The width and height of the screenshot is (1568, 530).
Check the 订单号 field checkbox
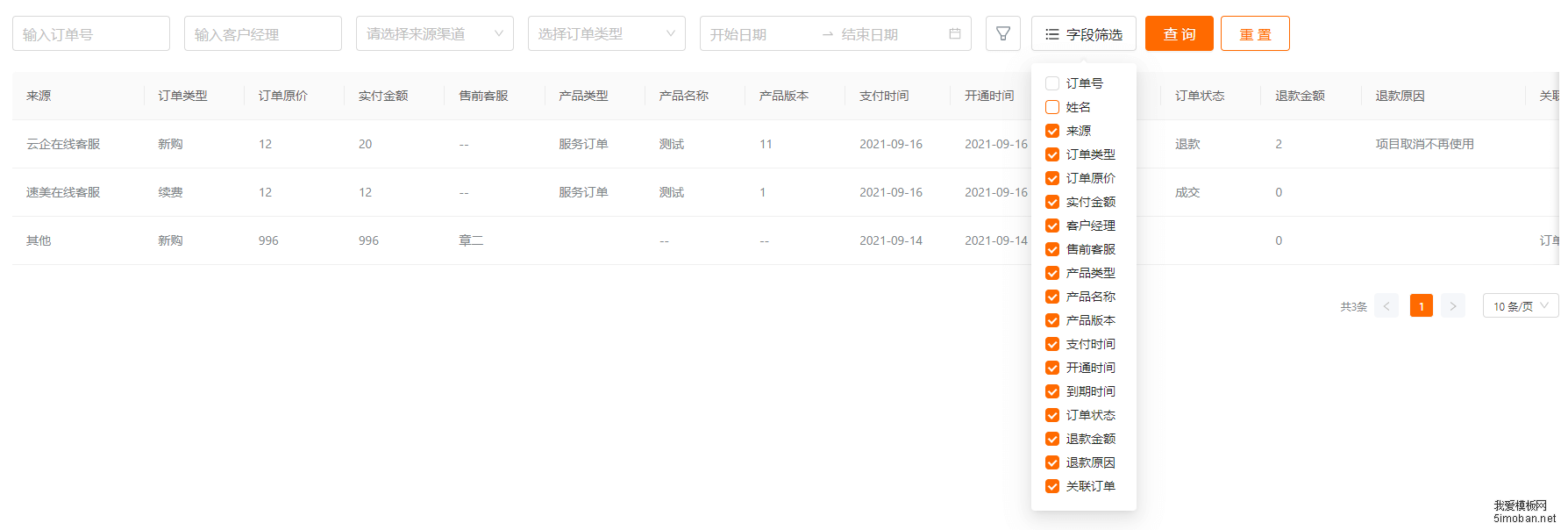pyautogui.click(x=1052, y=83)
